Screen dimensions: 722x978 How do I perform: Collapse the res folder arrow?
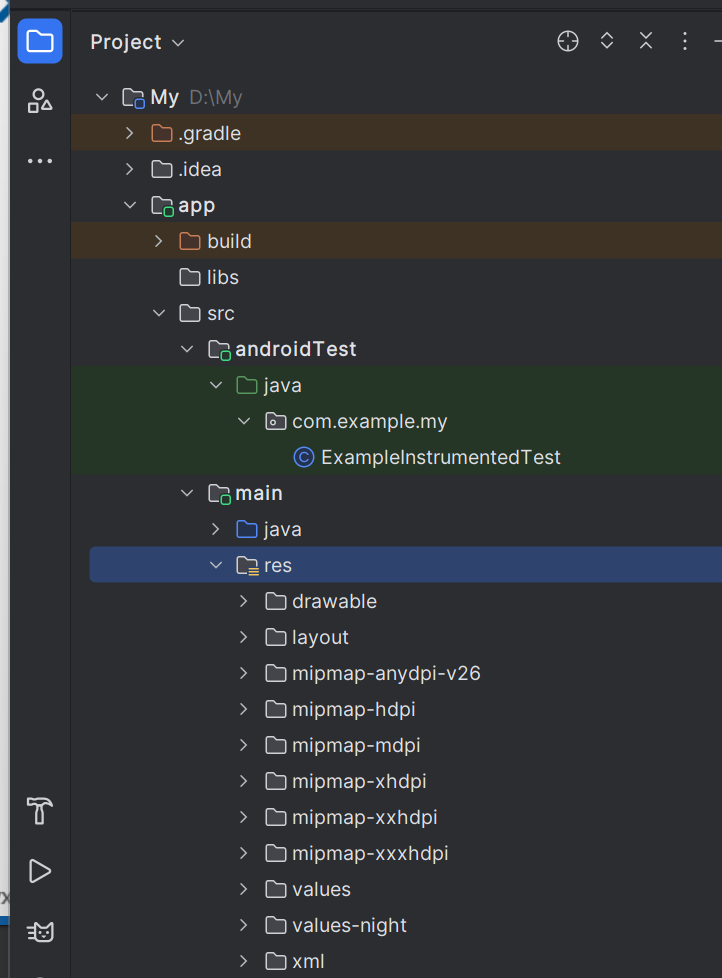216,565
